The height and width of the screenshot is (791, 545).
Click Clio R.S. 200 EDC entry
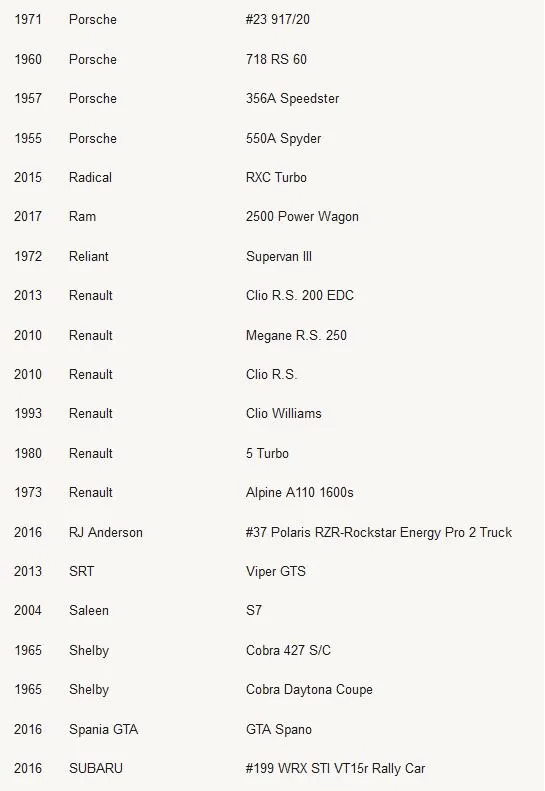pyautogui.click(x=300, y=296)
